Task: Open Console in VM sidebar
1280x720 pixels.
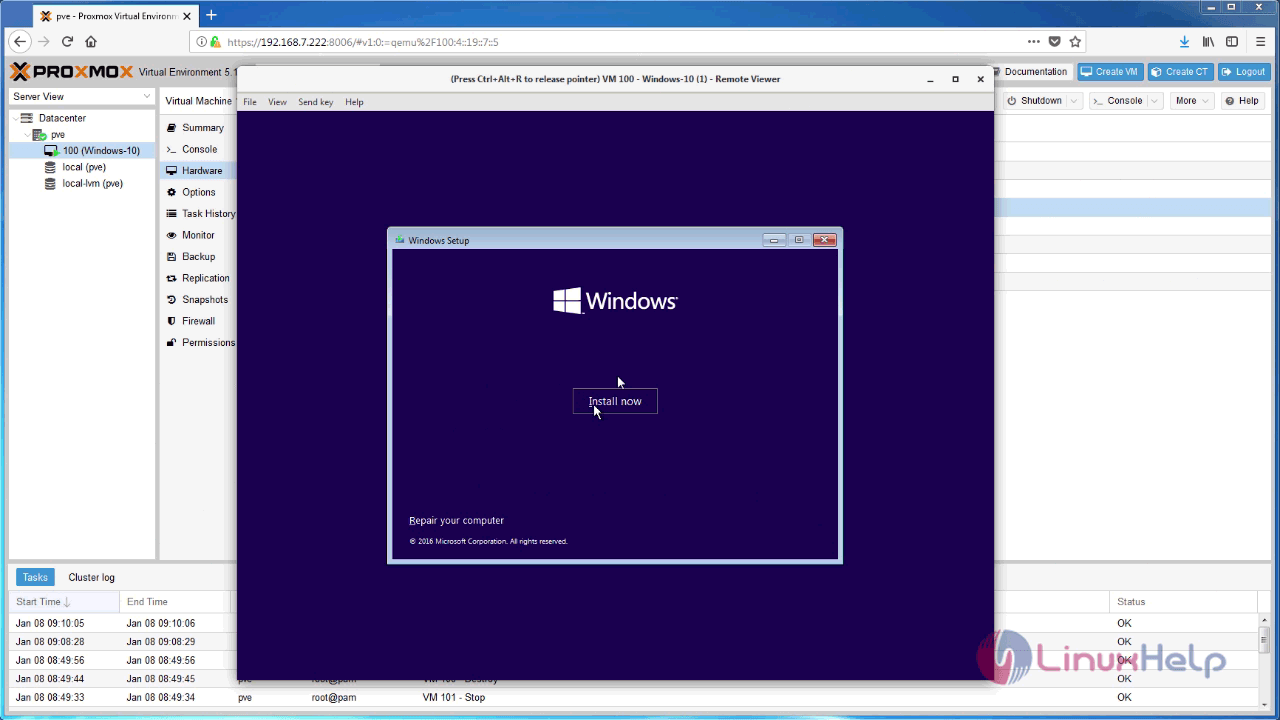Action: 198,149
